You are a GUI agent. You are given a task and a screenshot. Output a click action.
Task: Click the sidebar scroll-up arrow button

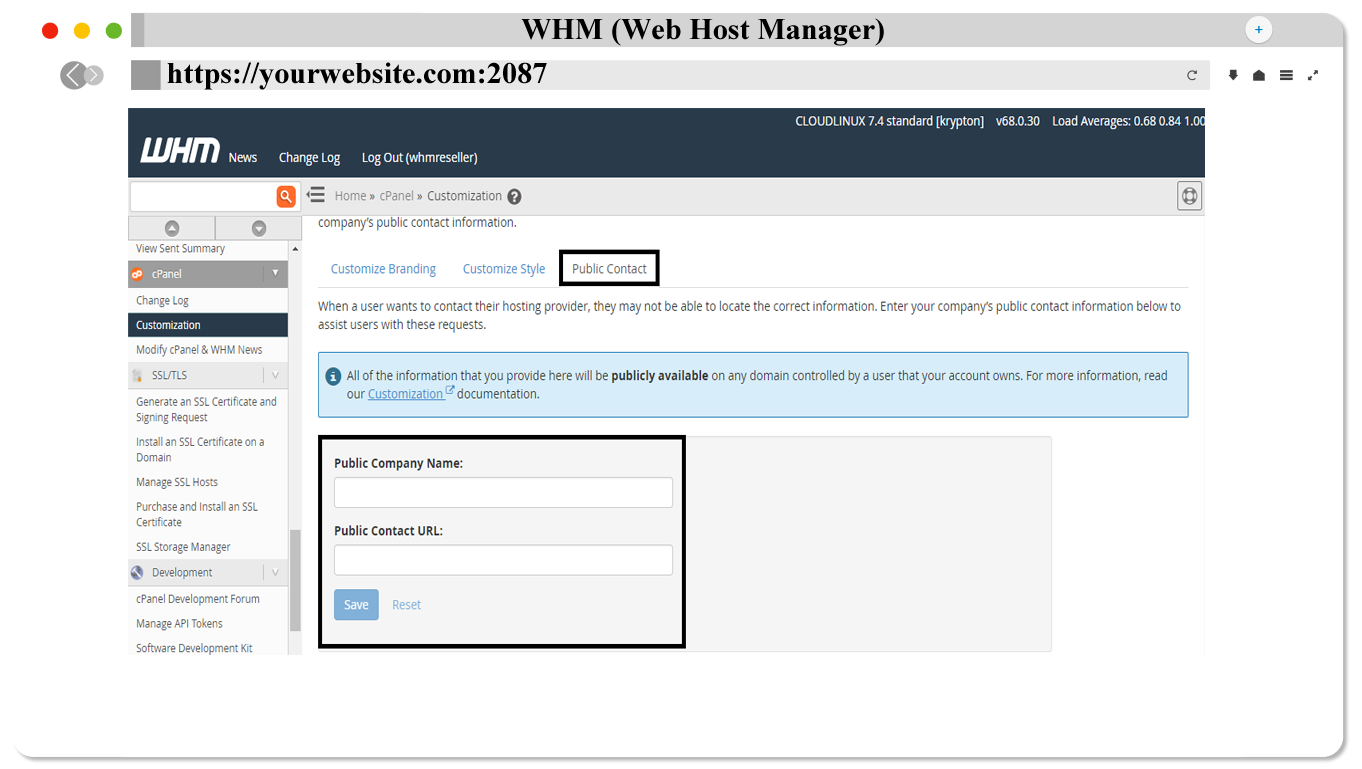pyautogui.click(x=172, y=228)
